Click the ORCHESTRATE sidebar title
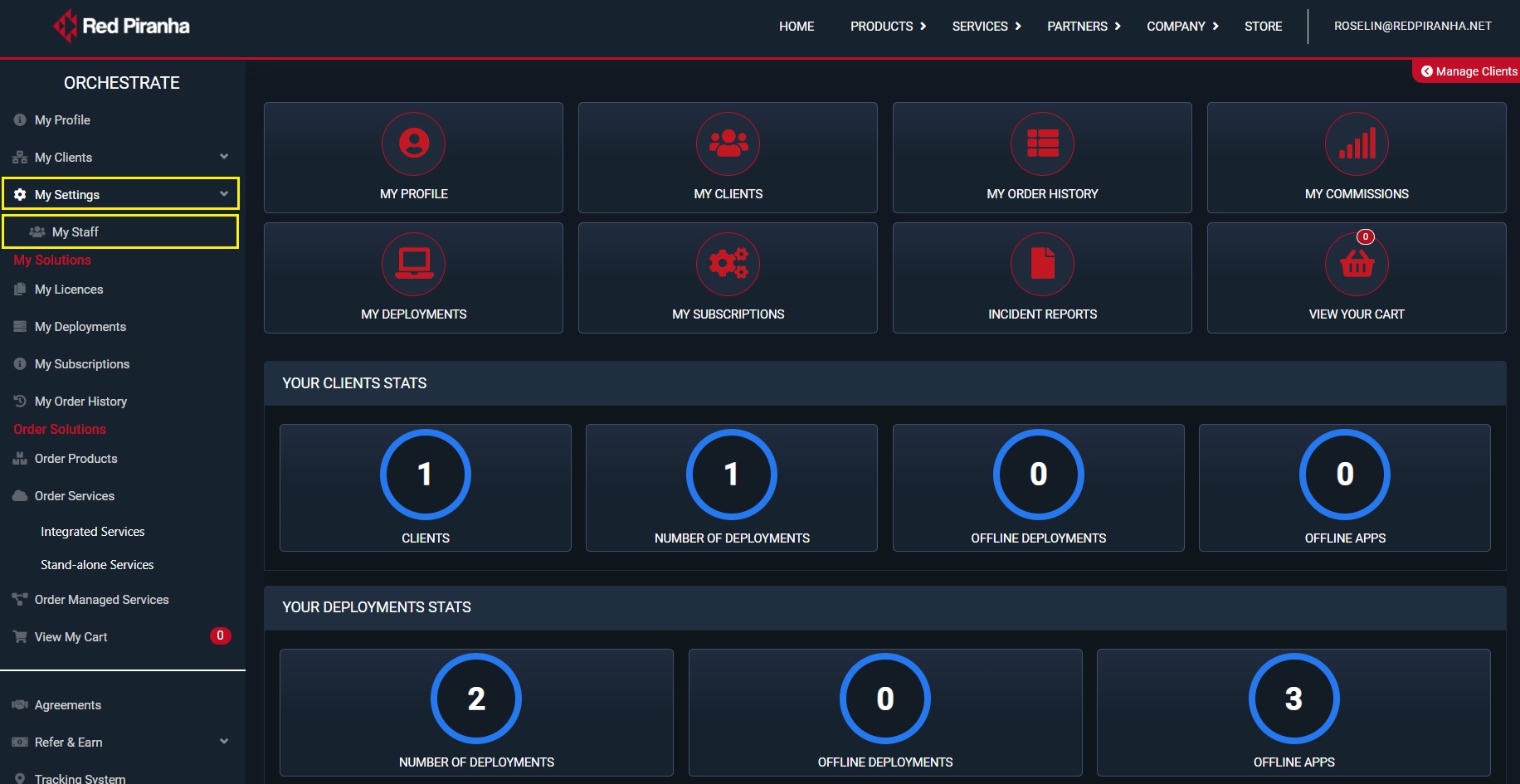 point(122,83)
